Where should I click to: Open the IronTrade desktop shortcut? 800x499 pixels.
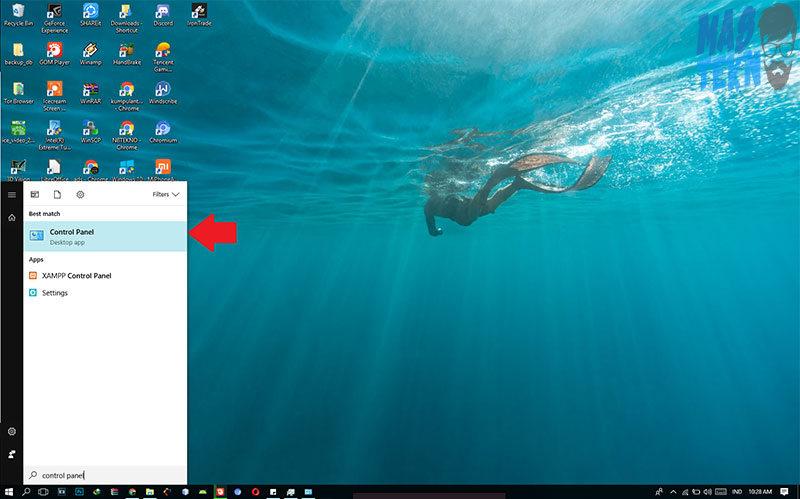point(199,14)
